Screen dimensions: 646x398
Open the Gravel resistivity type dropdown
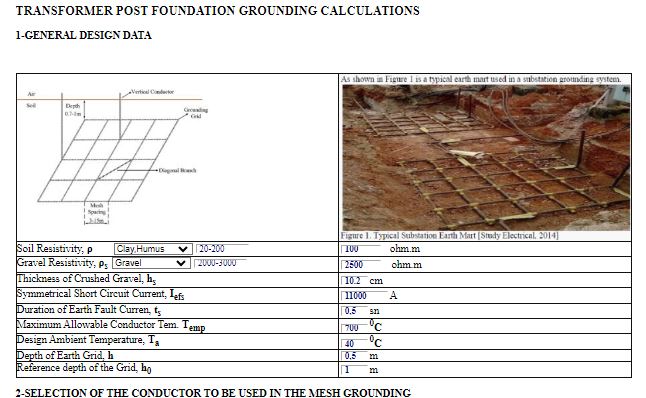152,263
